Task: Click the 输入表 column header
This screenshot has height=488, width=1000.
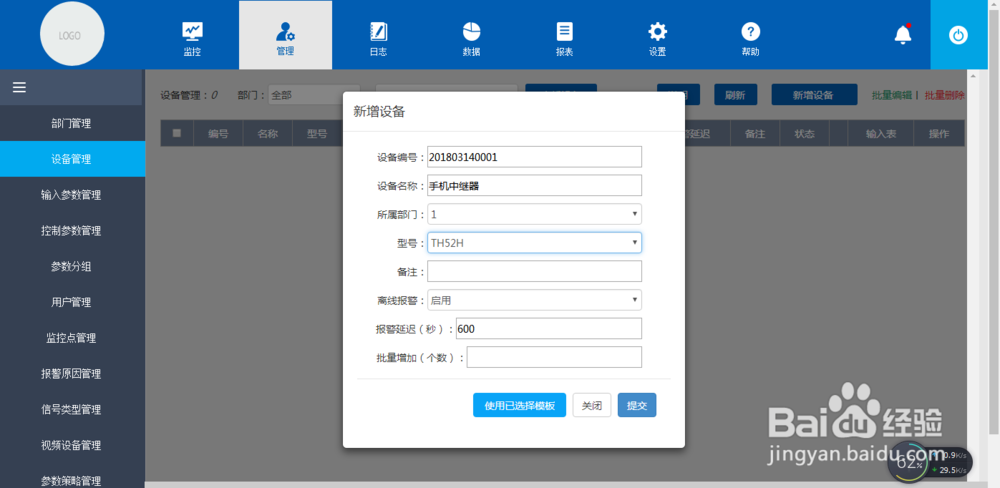Action: point(881,134)
